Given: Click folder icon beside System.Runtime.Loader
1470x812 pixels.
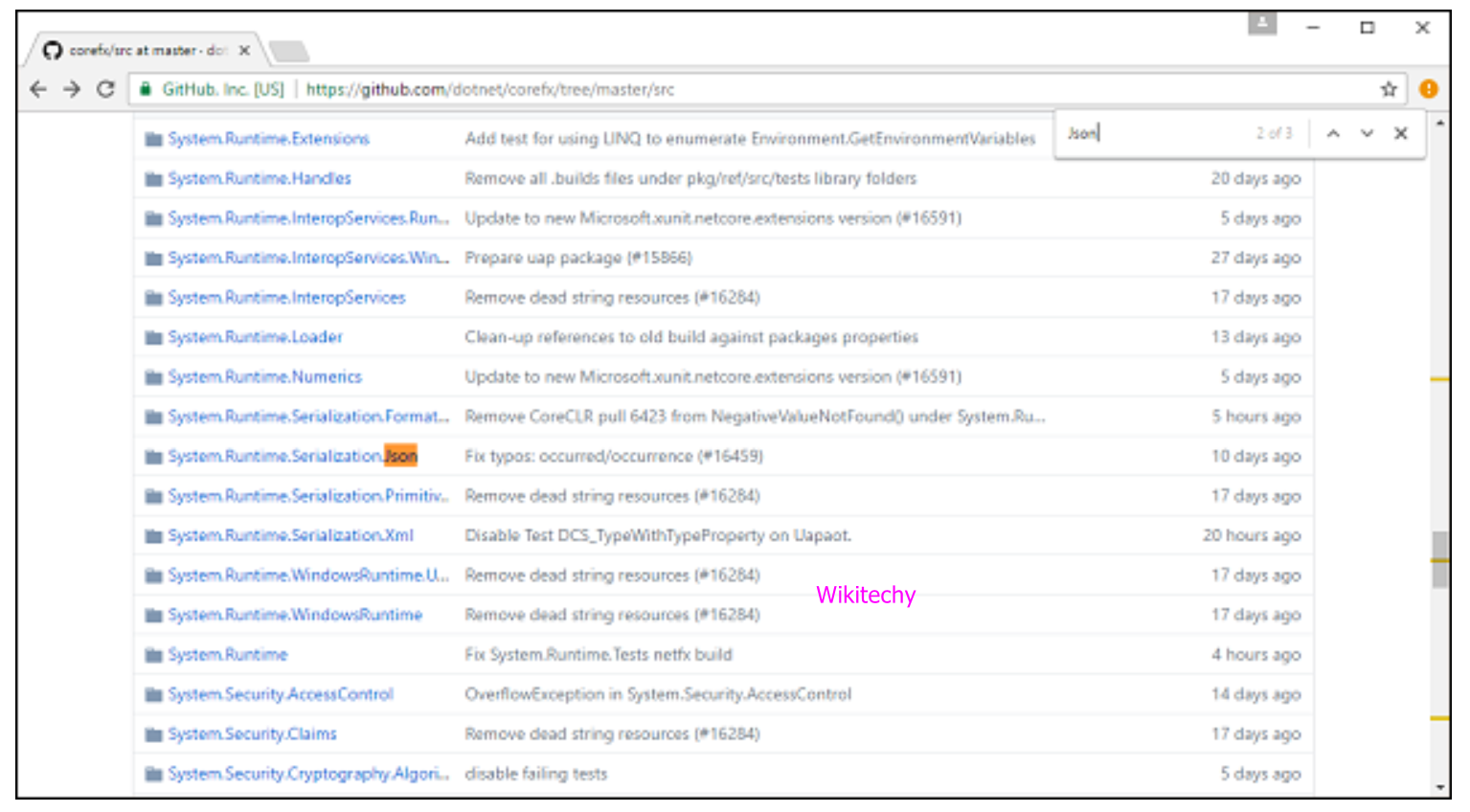Looking at the screenshot, I should click(153, 338).
